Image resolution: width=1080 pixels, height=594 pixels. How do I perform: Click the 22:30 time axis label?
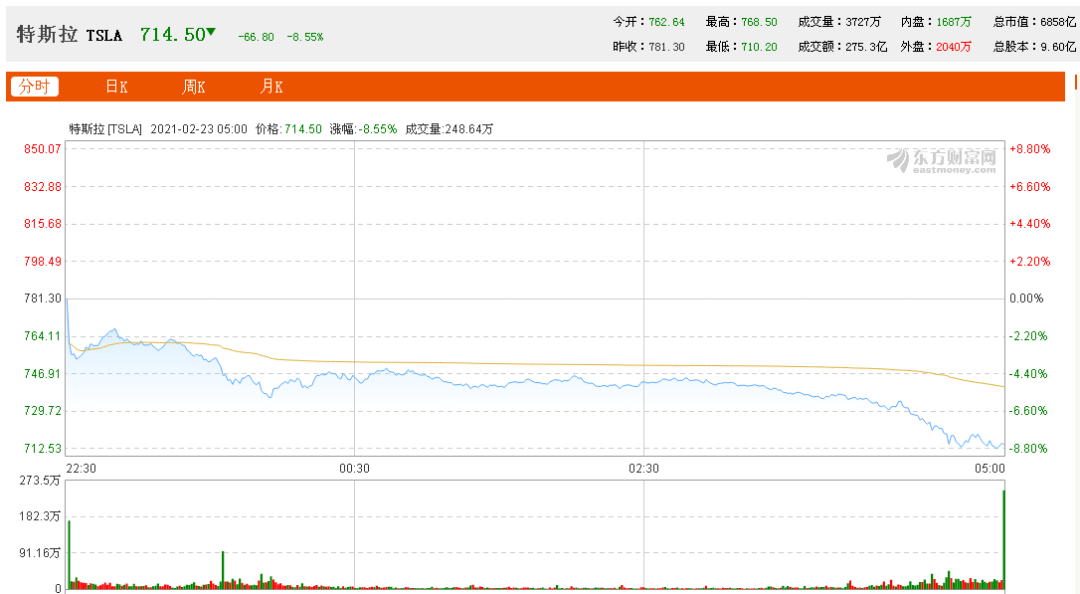tap(81, 469)
